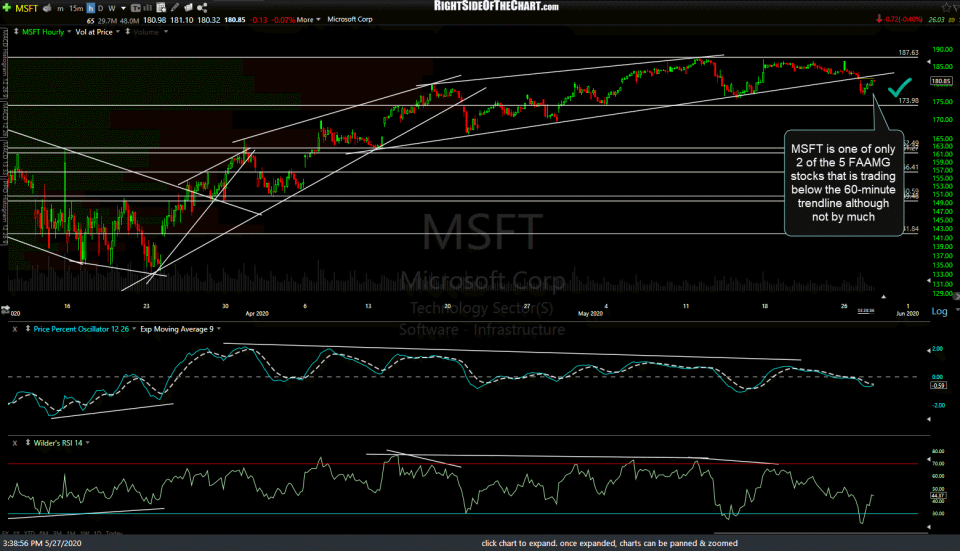The image size is (960, 551).
Task: Click the MSFT ticker symbol field
Action: point(27,9)
